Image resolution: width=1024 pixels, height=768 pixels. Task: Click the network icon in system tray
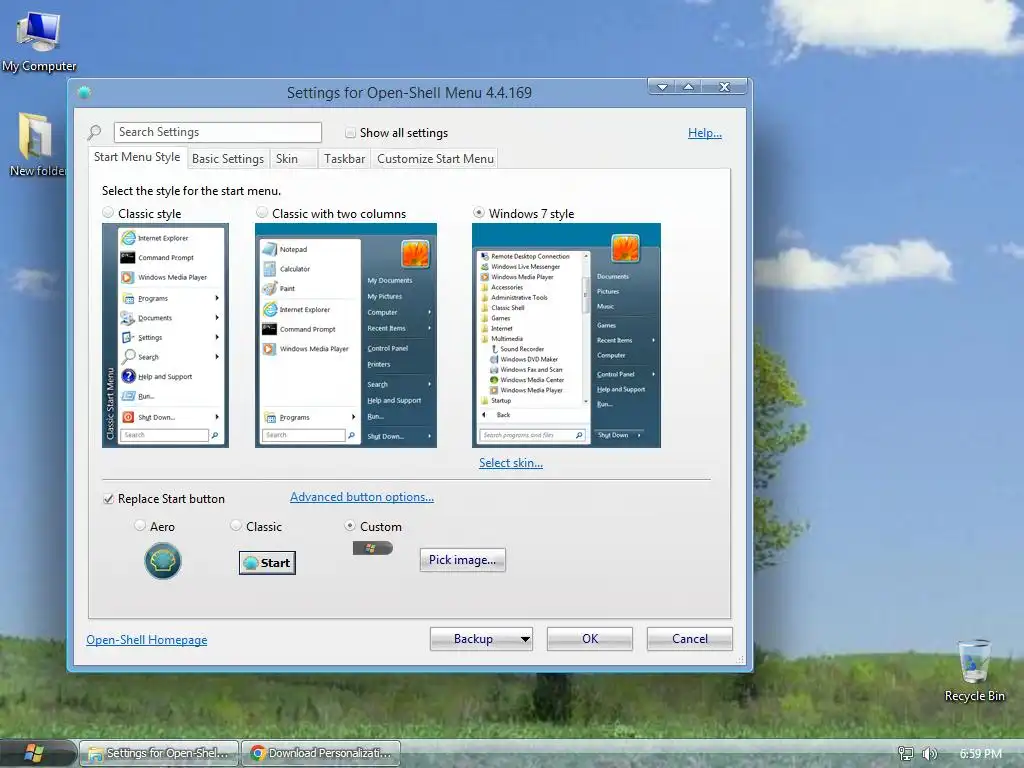pos(906,754)
